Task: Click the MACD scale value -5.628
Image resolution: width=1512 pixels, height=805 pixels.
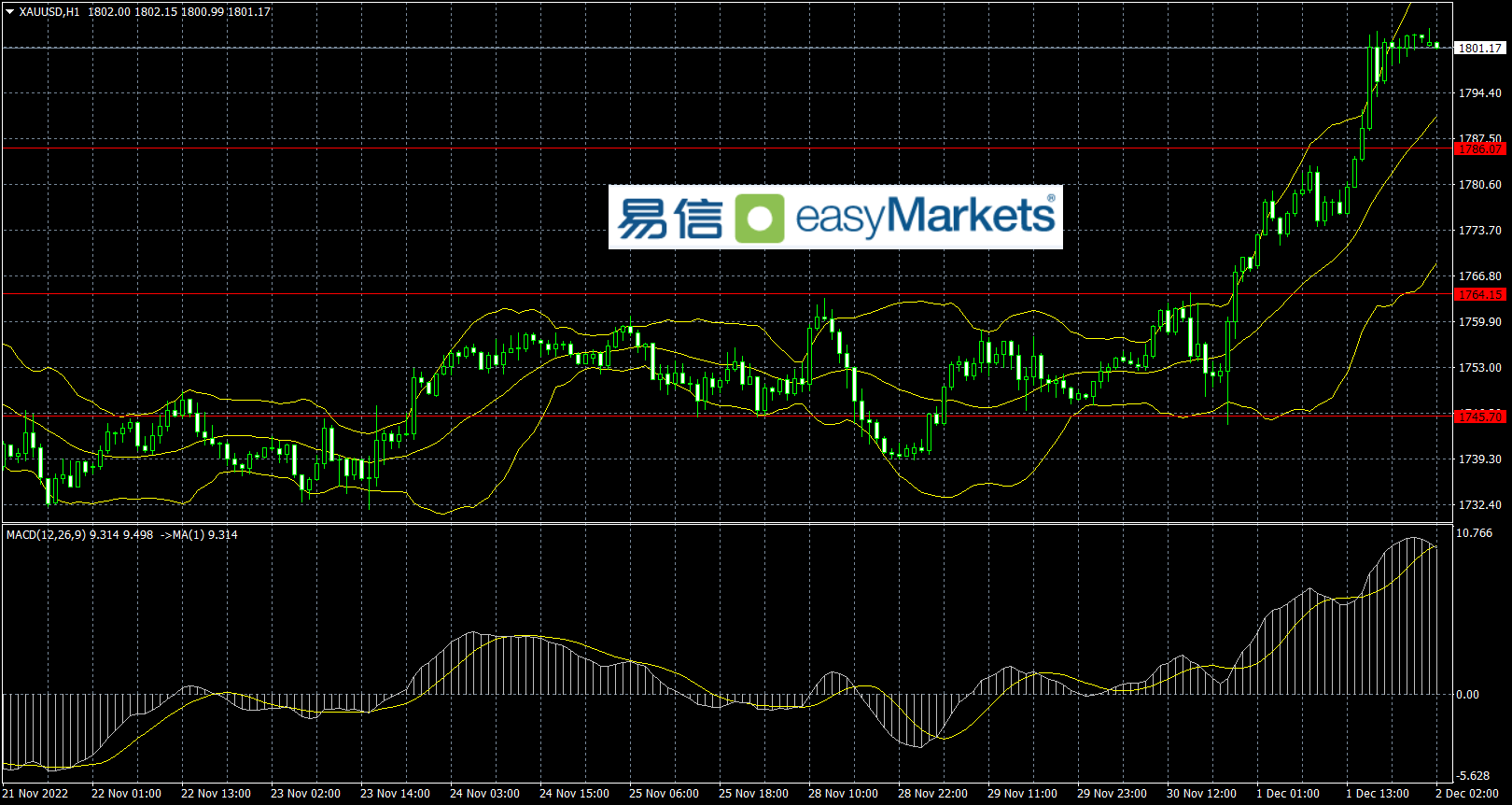Action: [x=1475, y=776]
